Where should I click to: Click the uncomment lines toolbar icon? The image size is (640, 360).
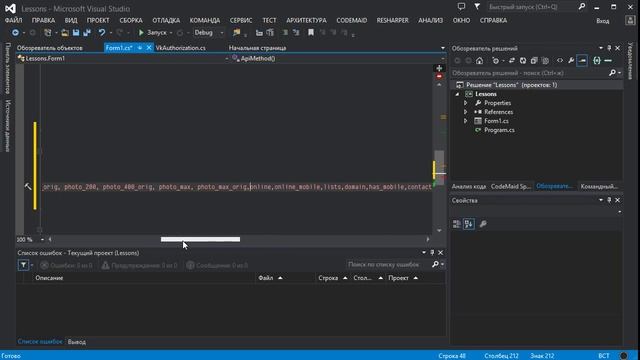click(296, 33)
